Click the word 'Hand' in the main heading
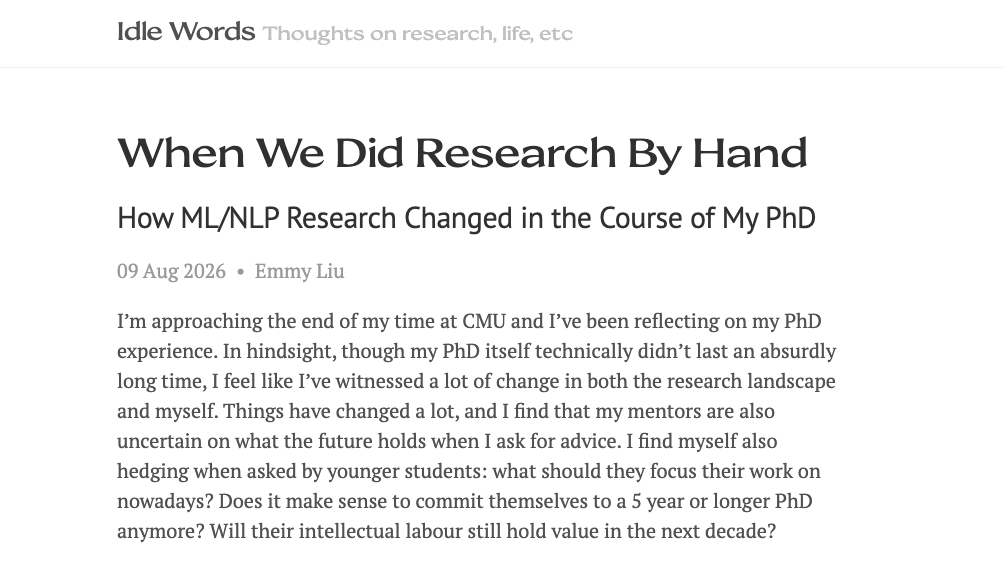 click(750, 153)
